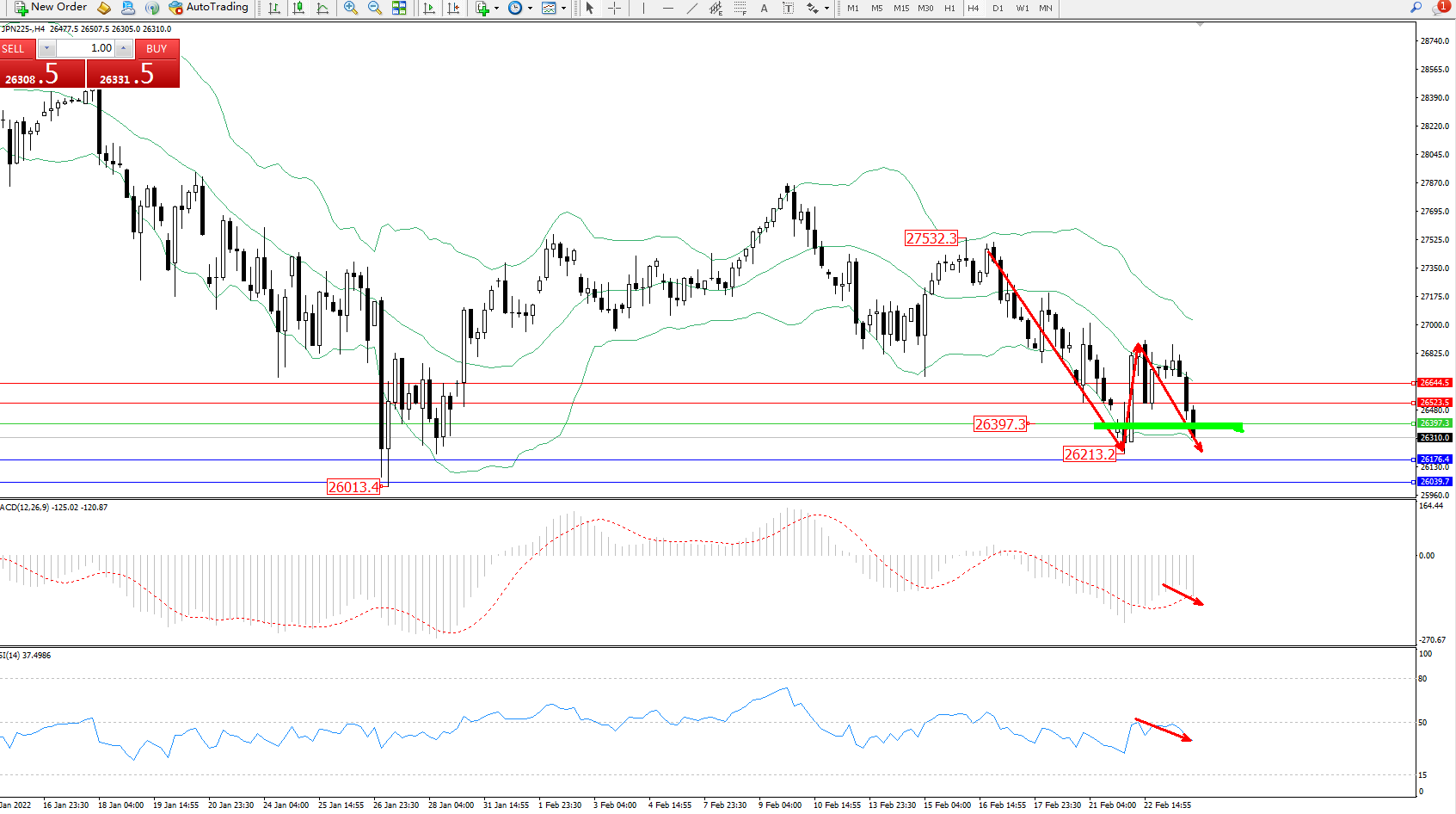Click the Zoom Out magnifier icon

click(374, 8)
